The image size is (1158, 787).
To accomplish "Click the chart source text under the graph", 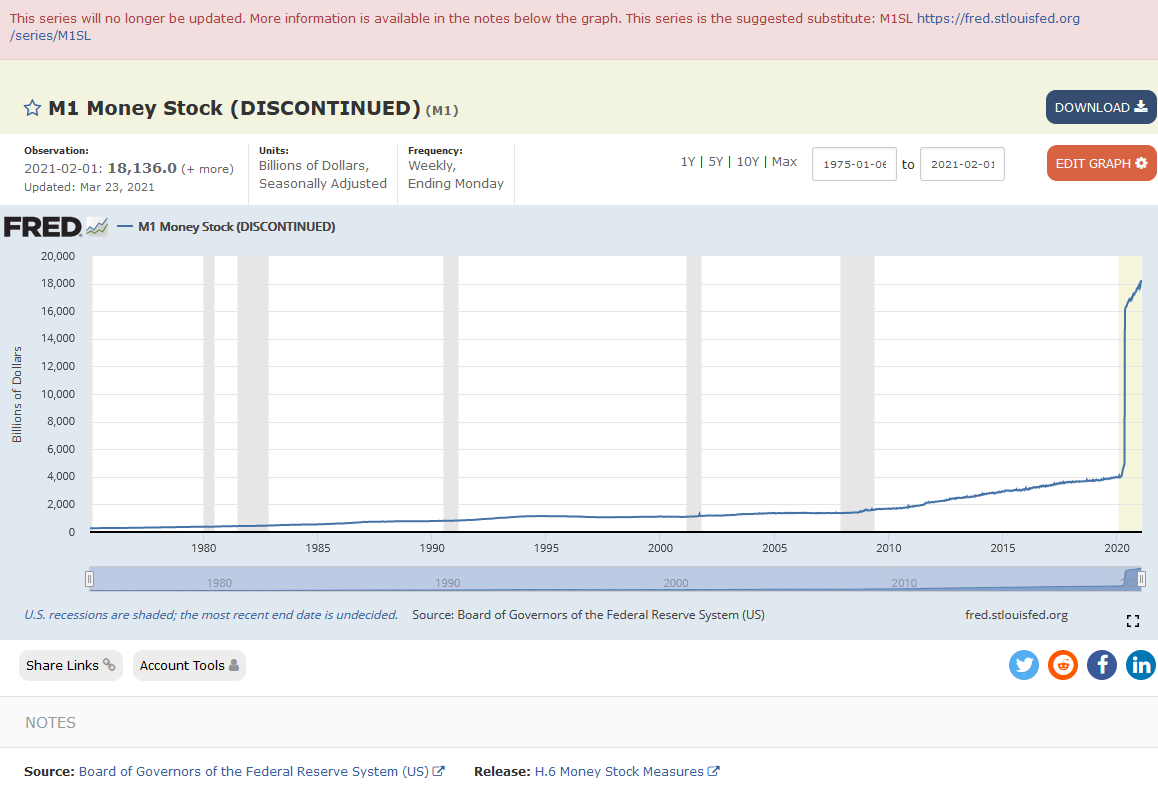I will [x=589, y=615].
